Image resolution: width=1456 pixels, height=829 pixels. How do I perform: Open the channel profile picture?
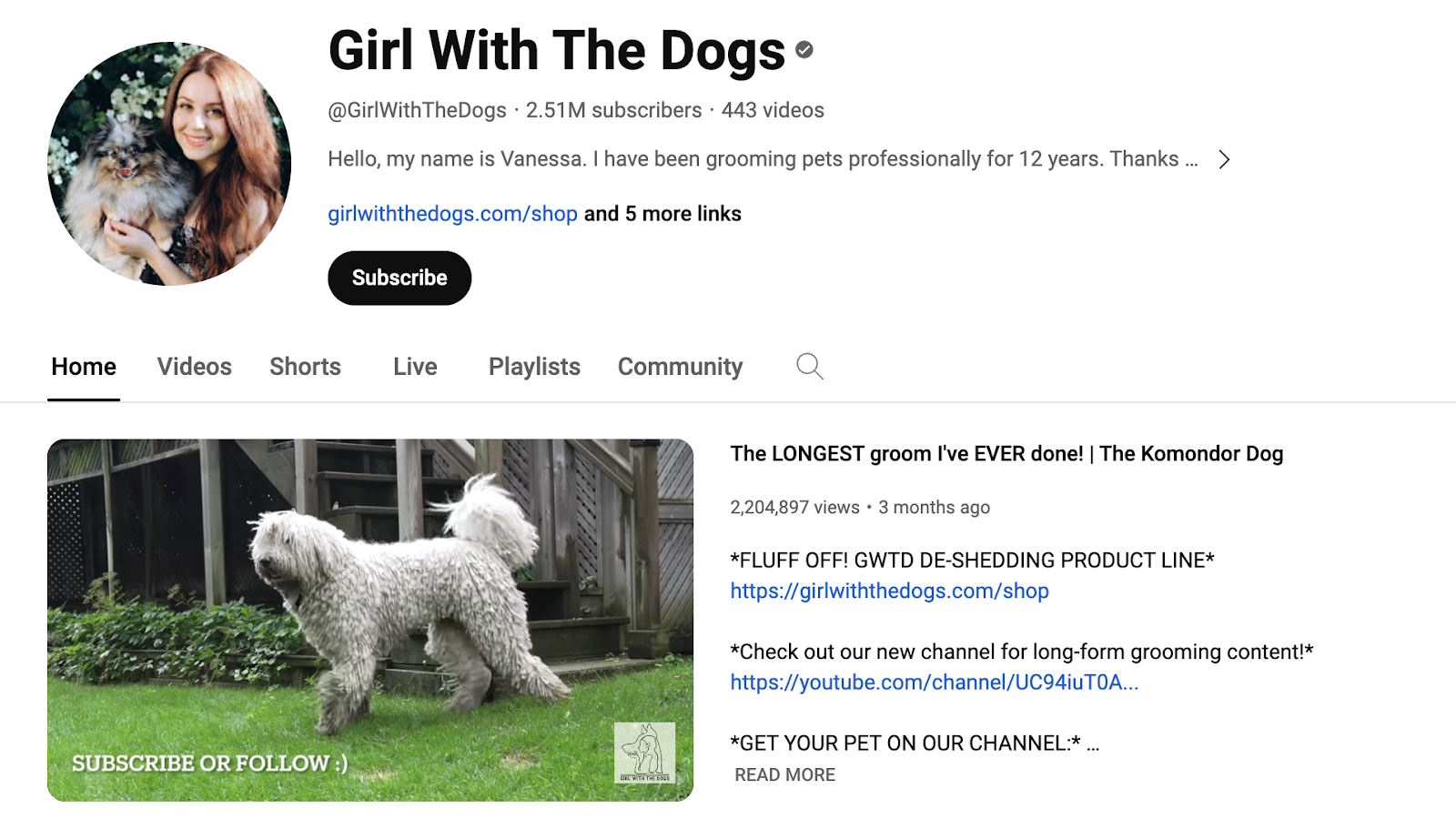[169, 164]
